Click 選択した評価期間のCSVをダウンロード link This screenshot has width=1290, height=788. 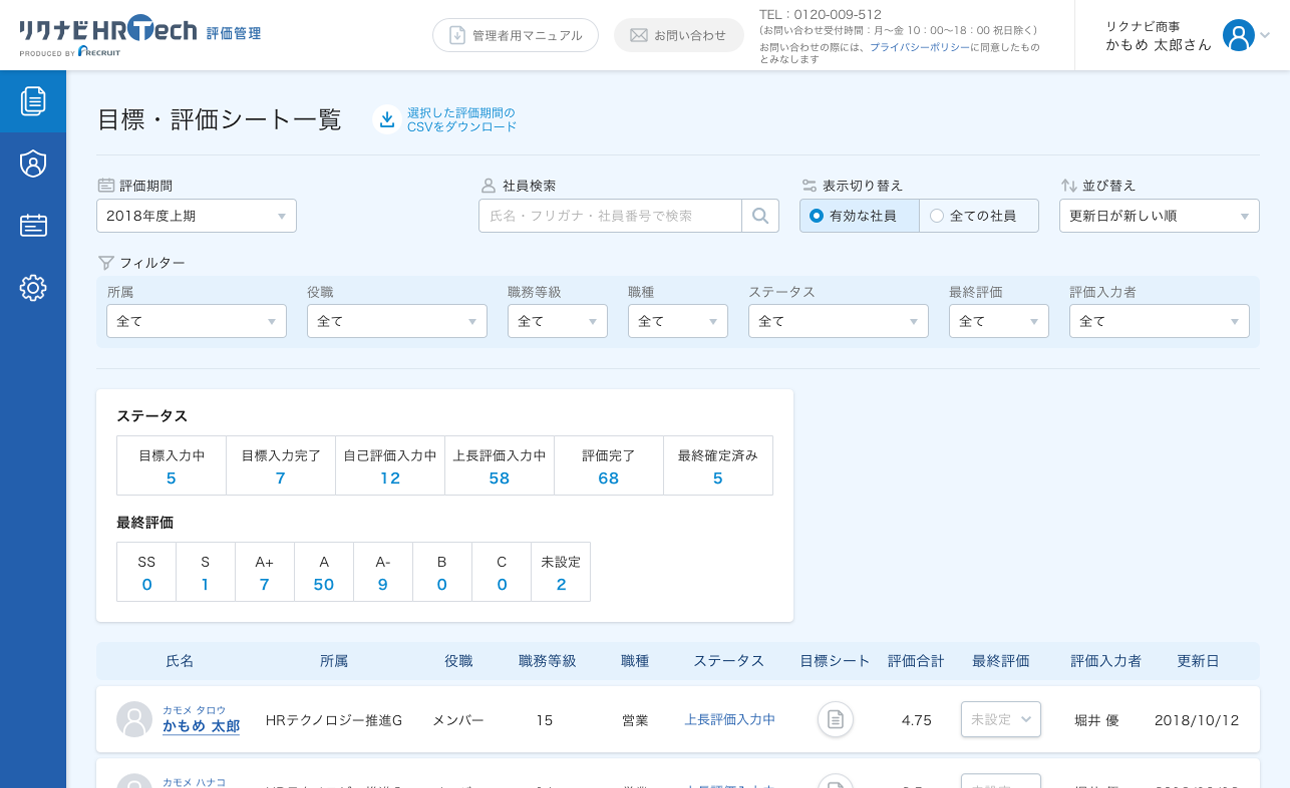[462, 120]
